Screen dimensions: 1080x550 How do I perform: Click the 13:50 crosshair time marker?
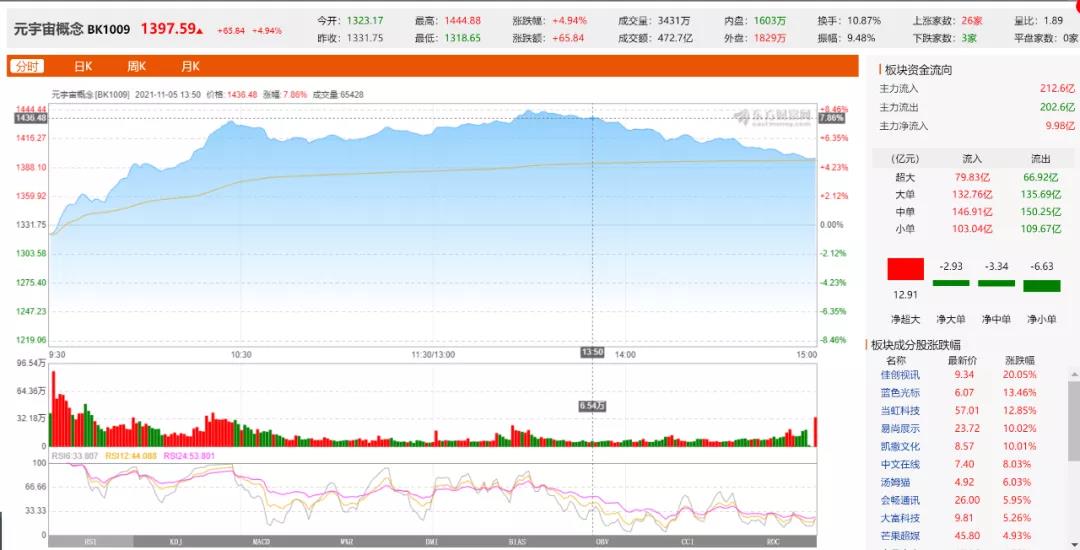coord(592,352)
